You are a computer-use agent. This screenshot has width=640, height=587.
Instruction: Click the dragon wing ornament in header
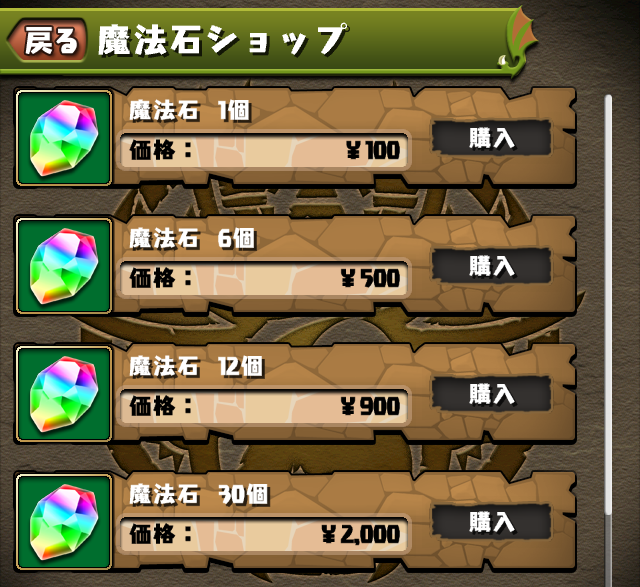(518, 41)
